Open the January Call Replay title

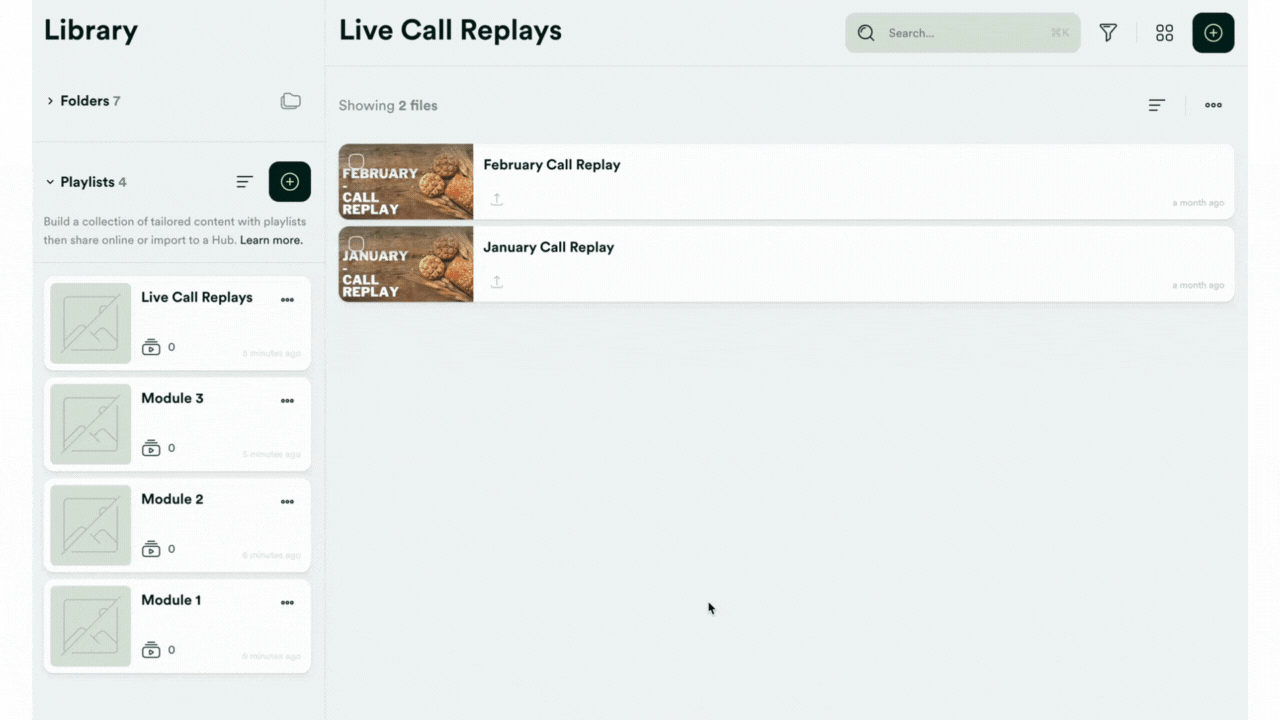549,247
